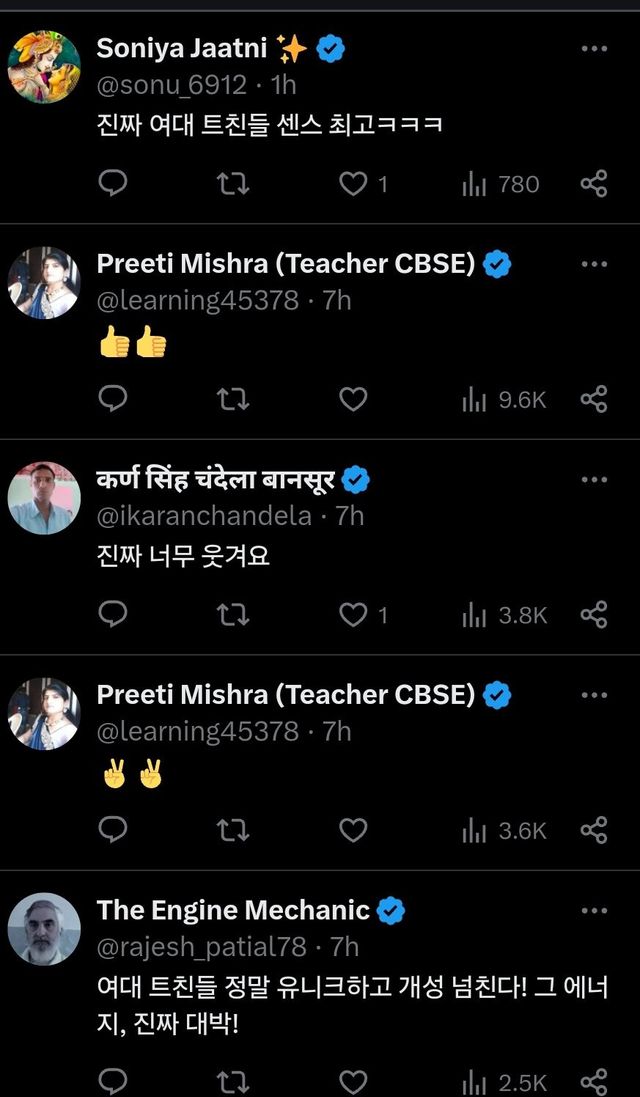
Task: Like @ikaranchandela's tweet
Action: click(x=353, y=615)
